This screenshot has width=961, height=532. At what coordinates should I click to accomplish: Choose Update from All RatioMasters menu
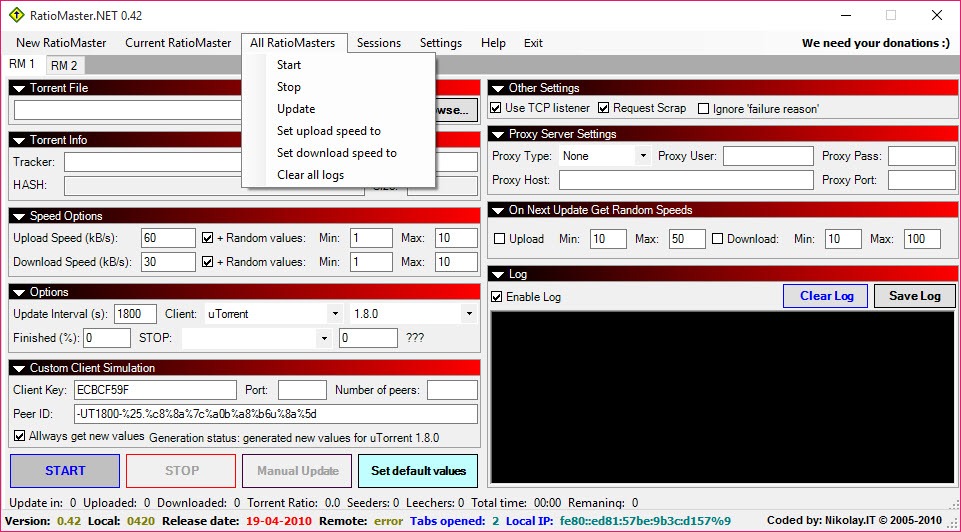coord(338,109)
